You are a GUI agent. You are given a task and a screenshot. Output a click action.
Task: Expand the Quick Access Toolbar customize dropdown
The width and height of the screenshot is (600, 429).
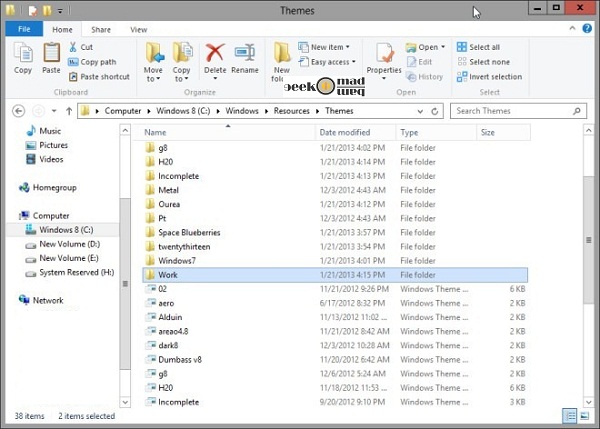(60, 11)
